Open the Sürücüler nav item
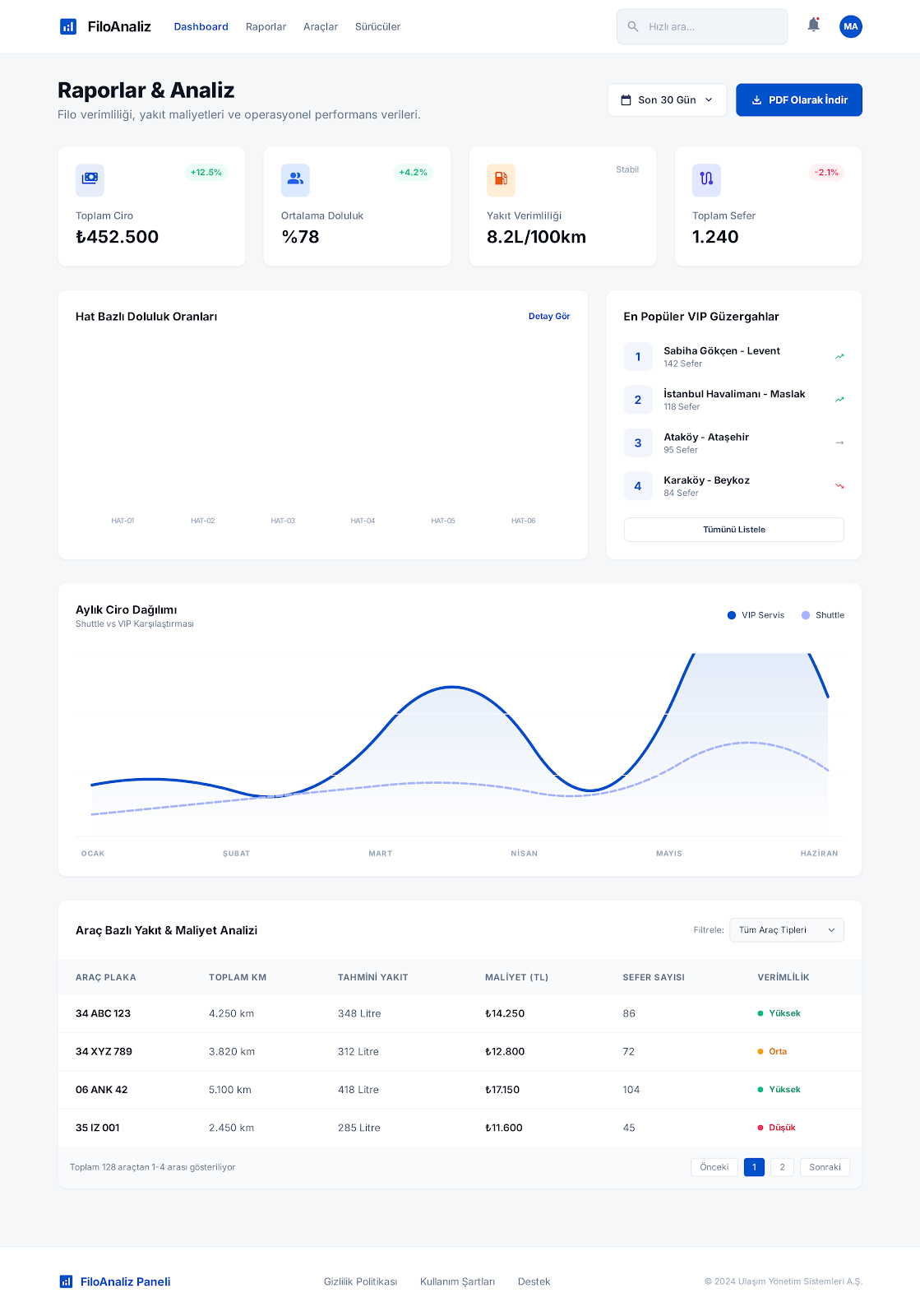Screen dimensions: 920x1316 pos(377,26)
